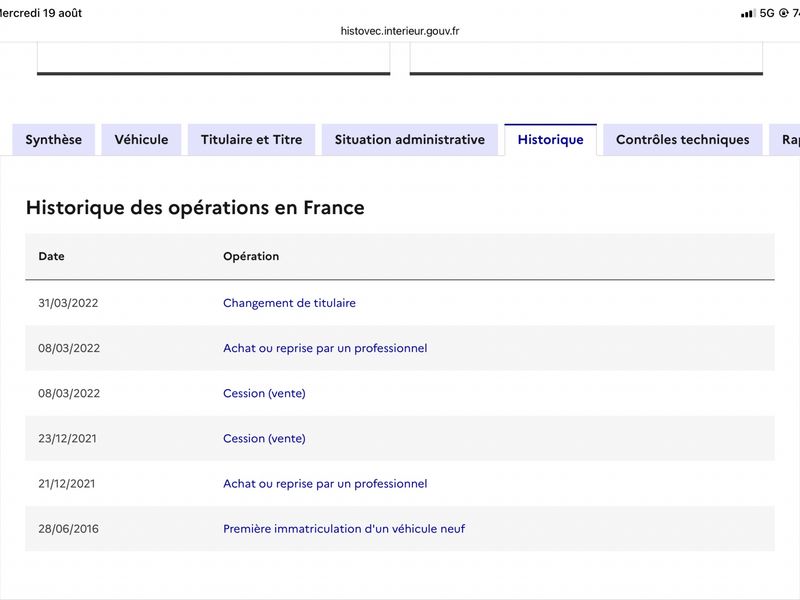Open the Titulaire et Titre tab
The width and height of the screenshot is (800, 600).
(x=252, y=139)
